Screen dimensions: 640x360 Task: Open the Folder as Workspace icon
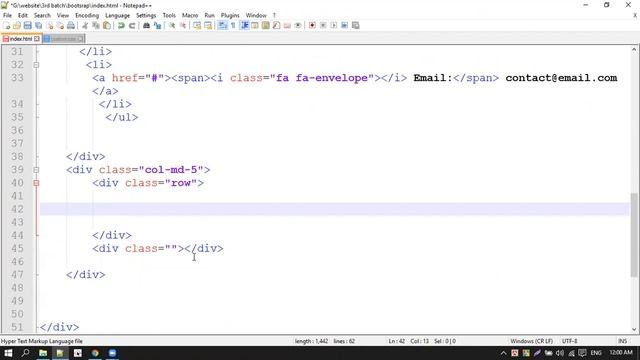pos(287,25)
